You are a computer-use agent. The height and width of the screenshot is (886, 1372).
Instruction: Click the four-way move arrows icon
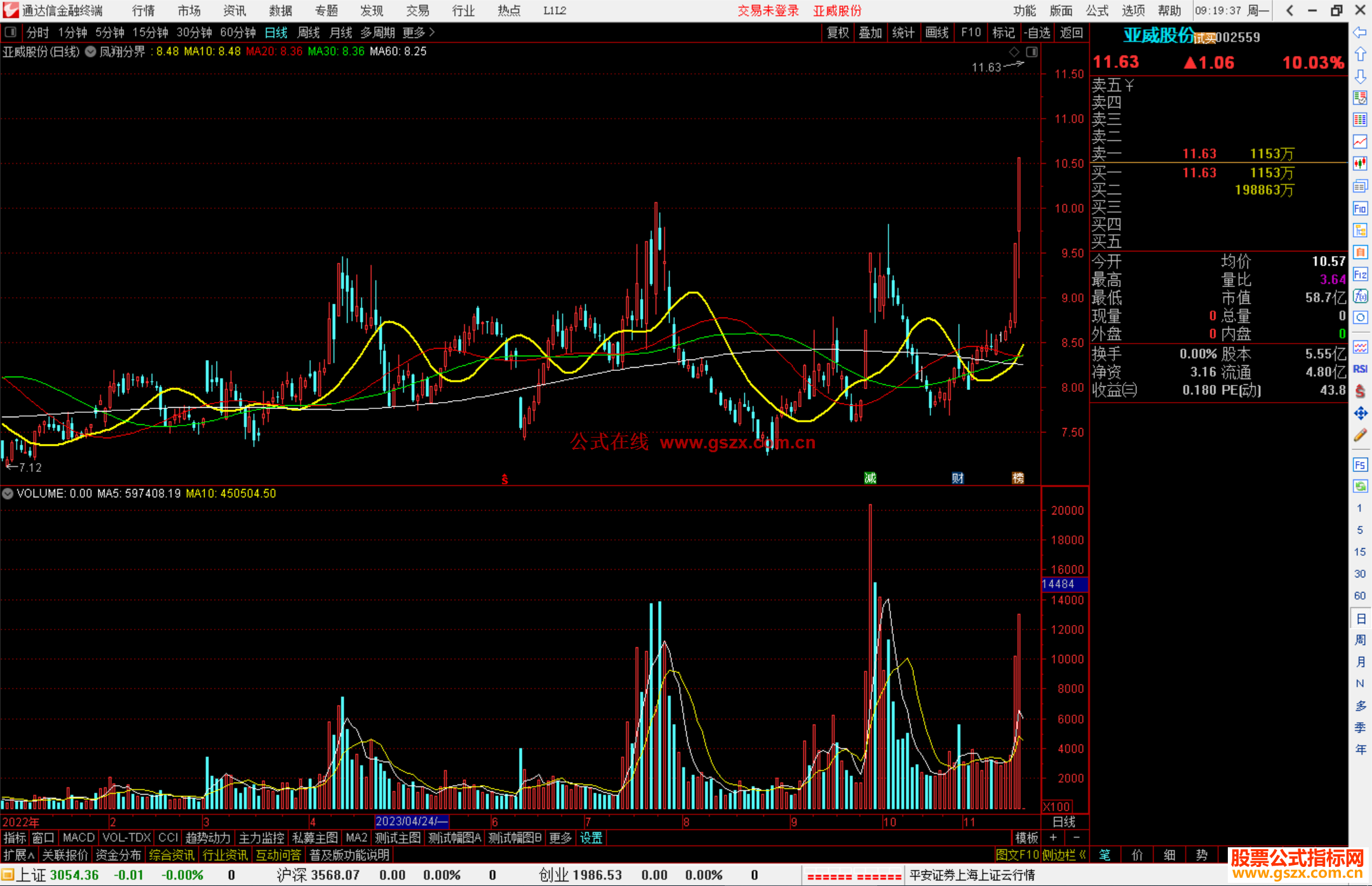click(1360, 413)
